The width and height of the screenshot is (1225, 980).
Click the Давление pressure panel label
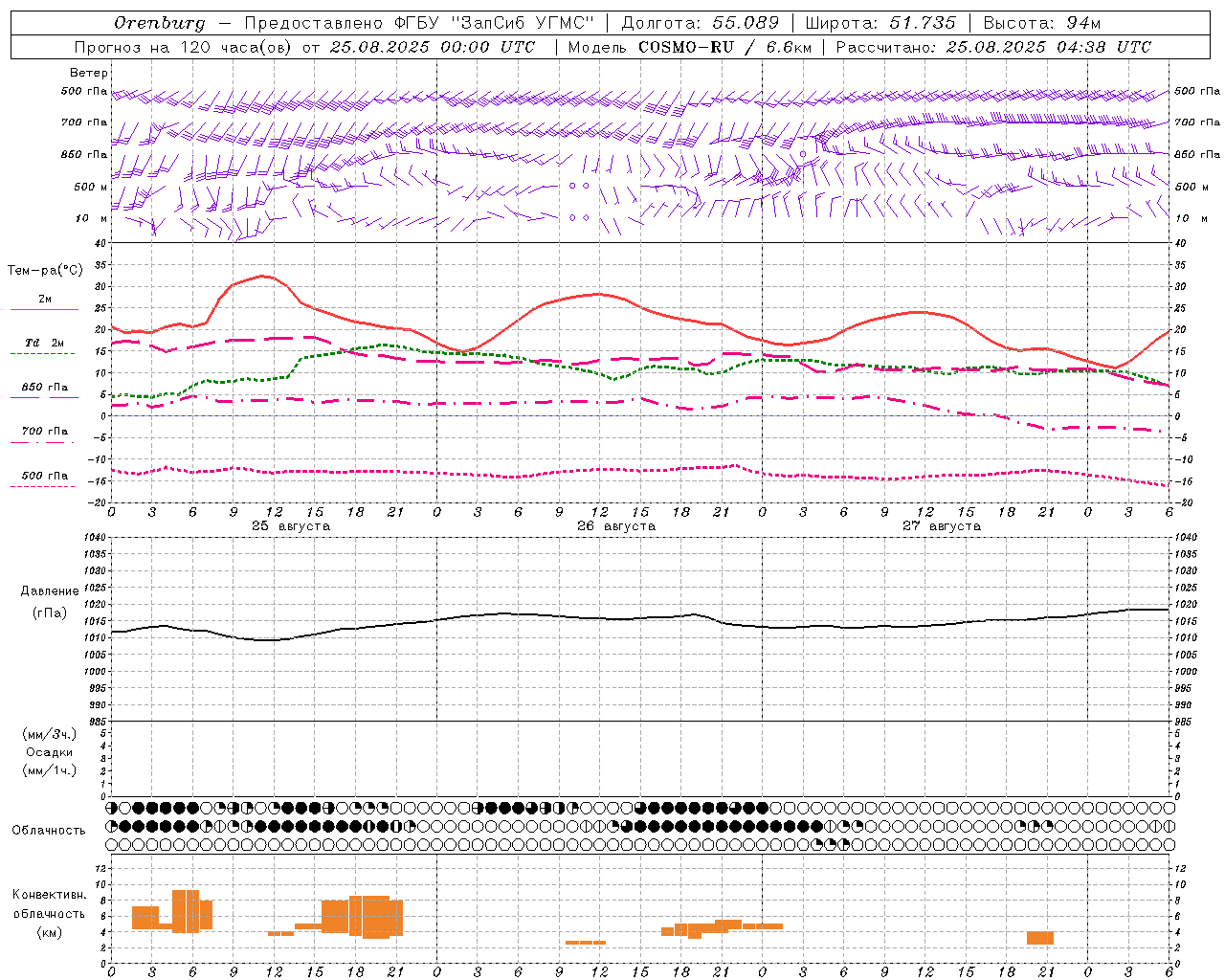[x=50, y=591]
